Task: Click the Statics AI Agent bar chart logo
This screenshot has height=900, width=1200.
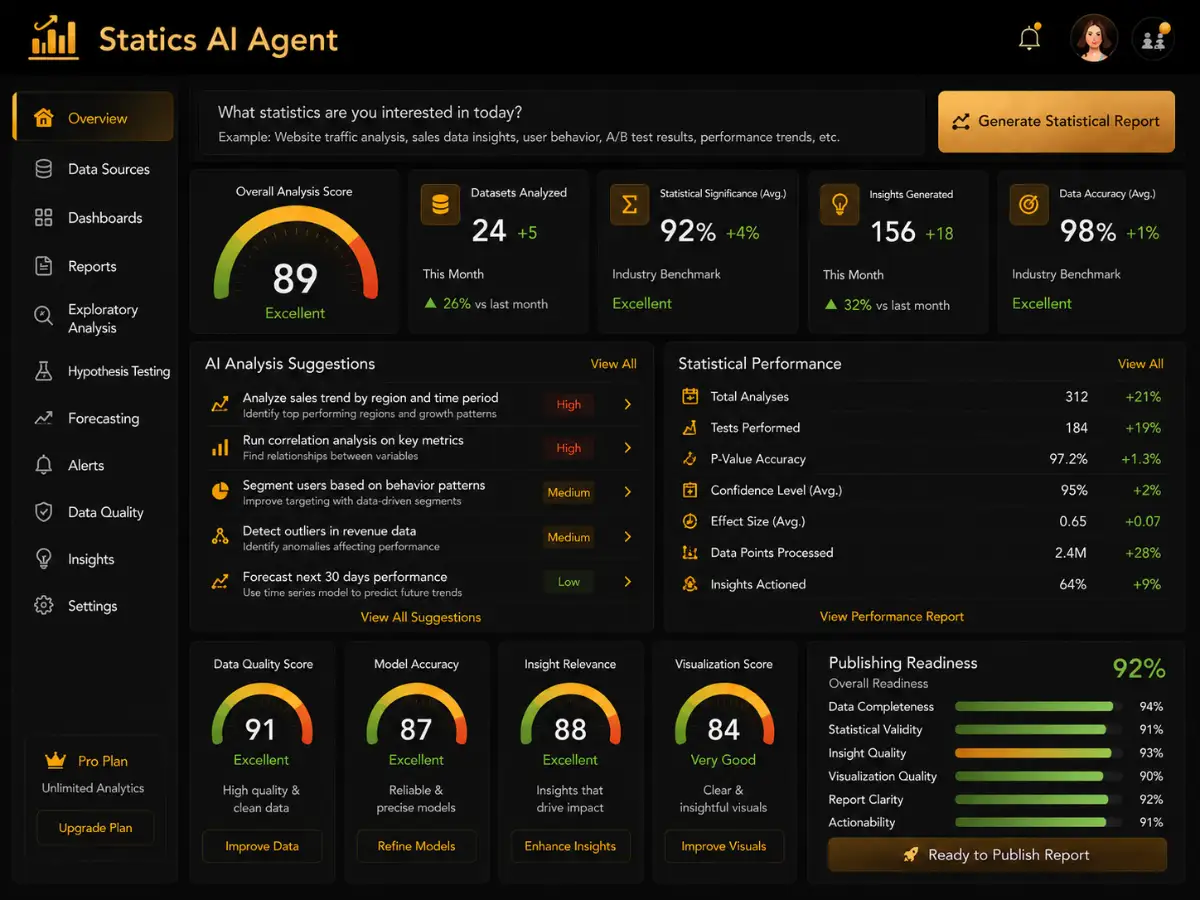Action: 54,37
